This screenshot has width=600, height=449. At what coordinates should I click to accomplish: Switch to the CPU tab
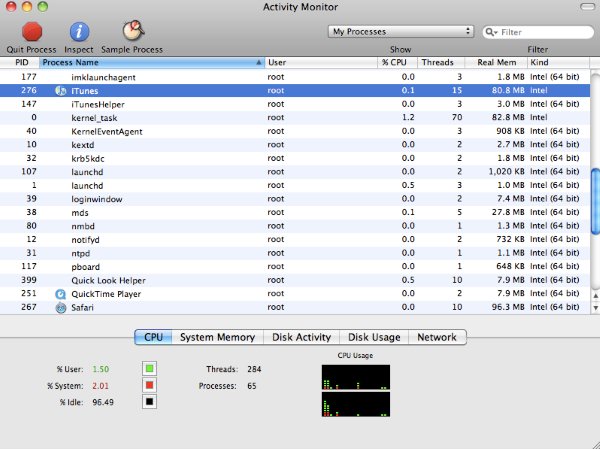pos(153,337)
